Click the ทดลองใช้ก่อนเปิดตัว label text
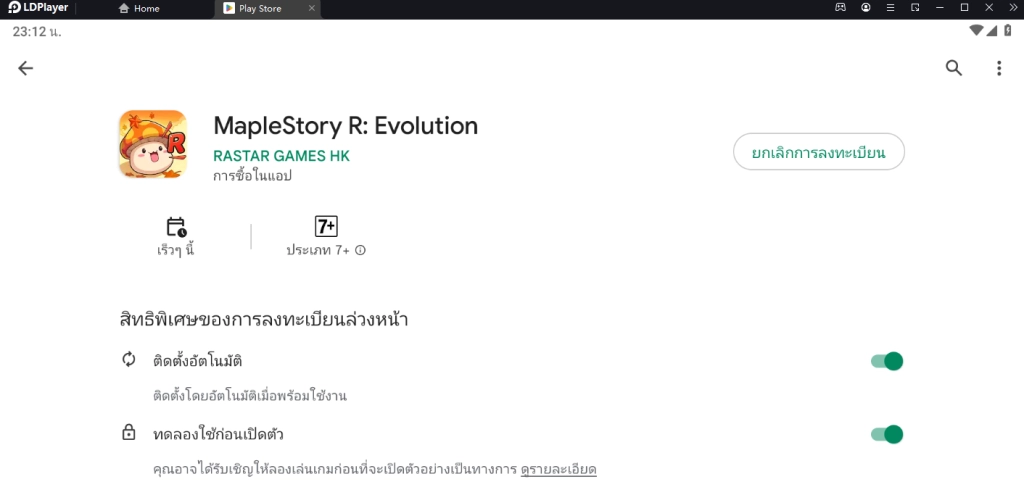 (218, 434)
